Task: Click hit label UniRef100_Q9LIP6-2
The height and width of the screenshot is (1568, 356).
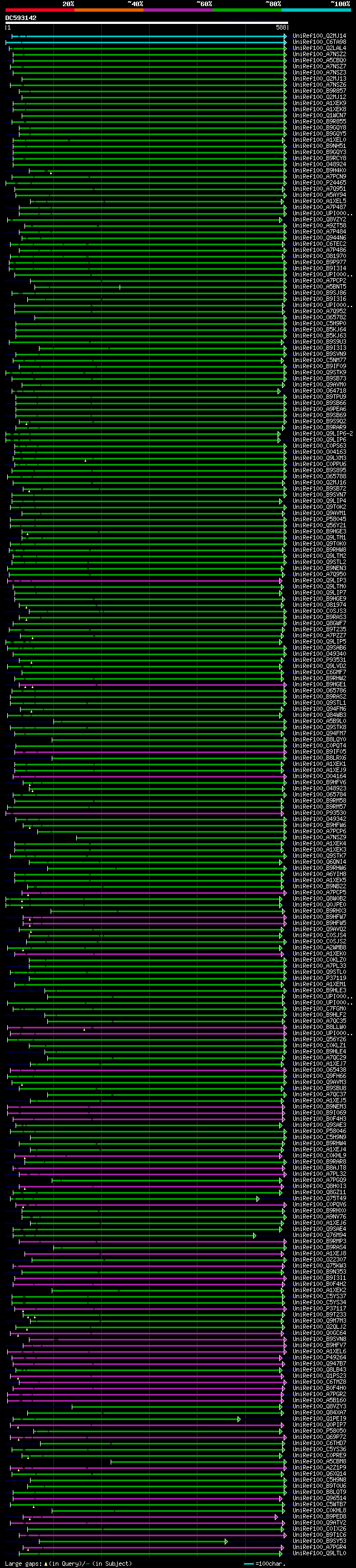Action: coord(323,433)
